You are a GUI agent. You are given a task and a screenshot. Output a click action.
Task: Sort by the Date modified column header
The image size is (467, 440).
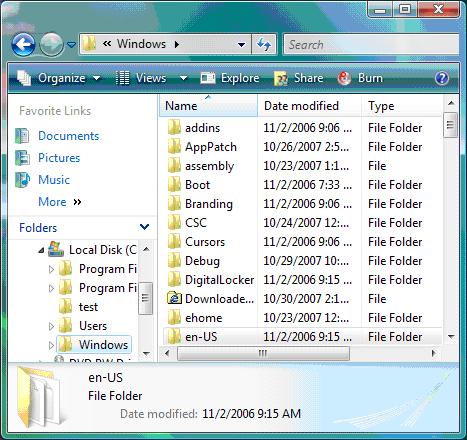pyautogui.click(x=309, y=106)
